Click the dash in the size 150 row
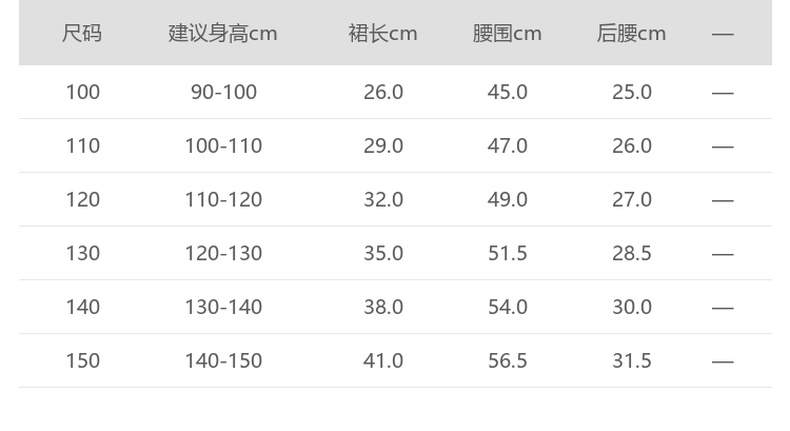This screenshot has width=790, height=431. [x=723, y=361]
